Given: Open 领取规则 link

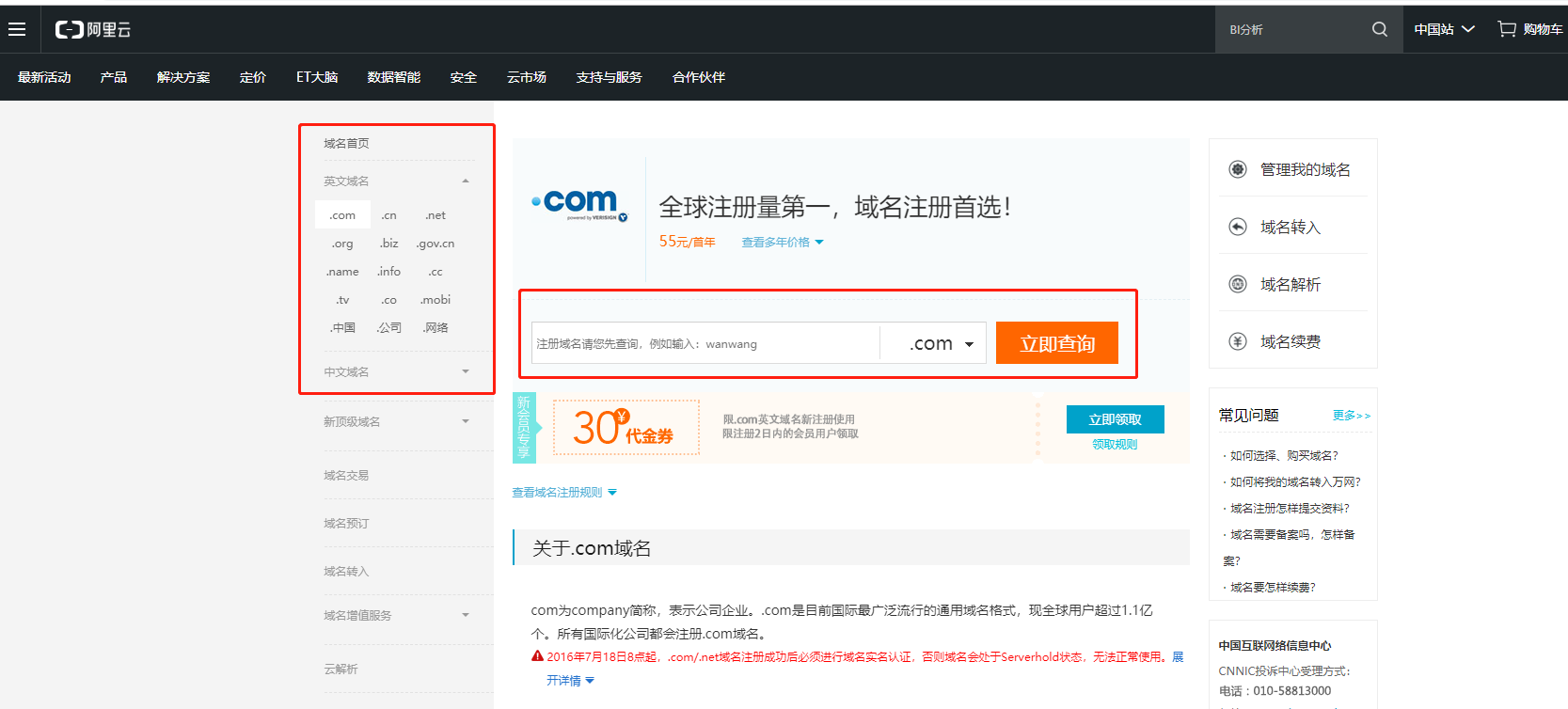Looking at the screenshot, I should tap(1115, 444).
